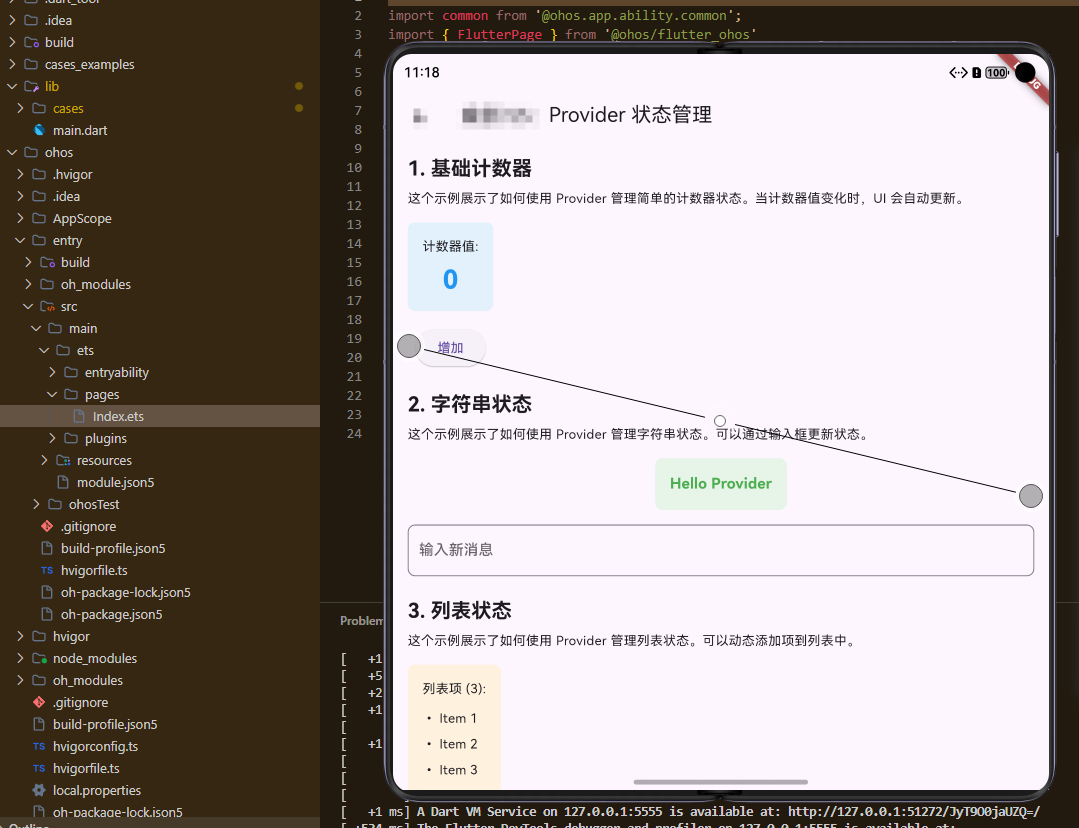Tap the Hello Provider button in the preview
The width and height of the screenshot is (1079, 828).
pos(720,483)
